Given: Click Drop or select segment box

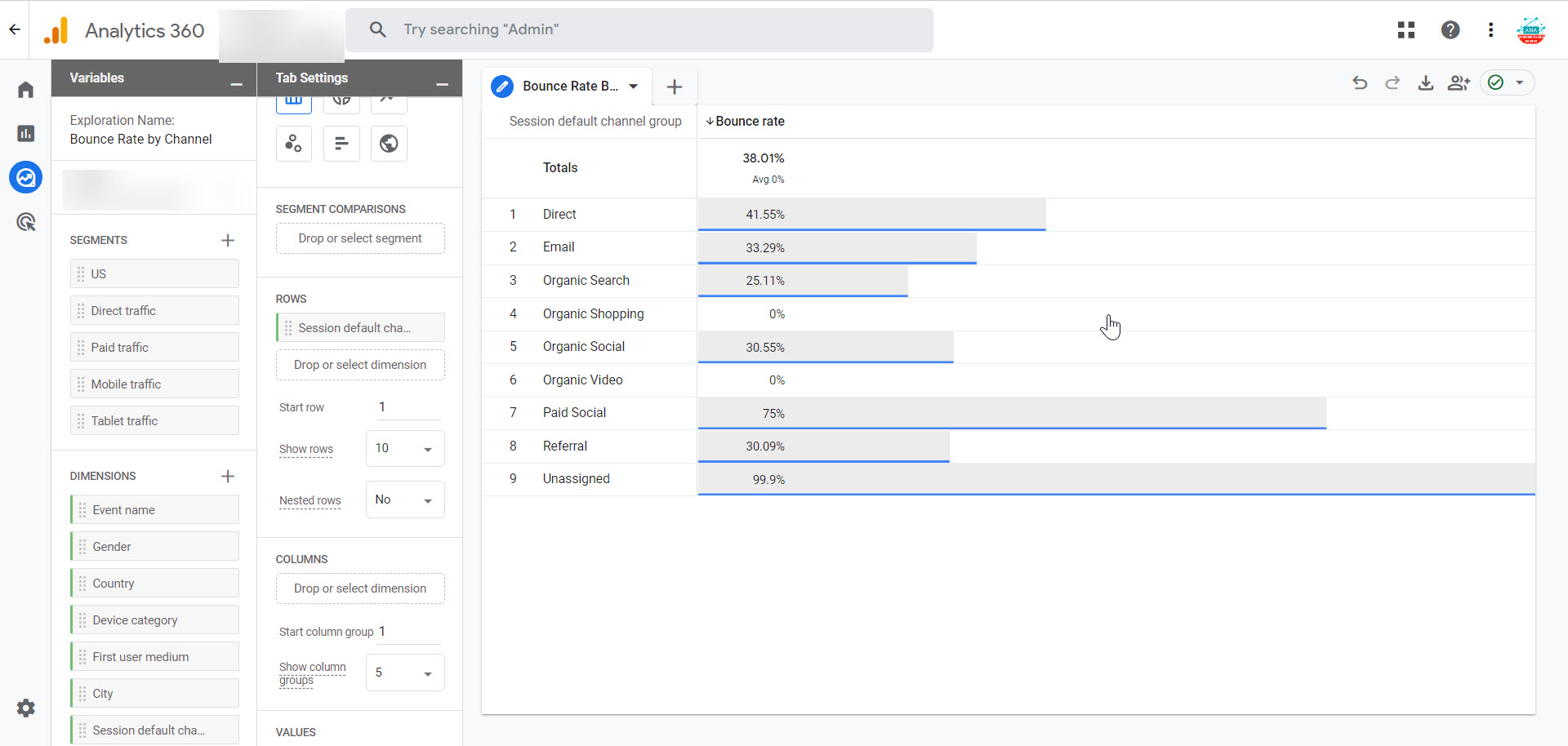Looking at the screenshot, I should [x=360, y=238].
